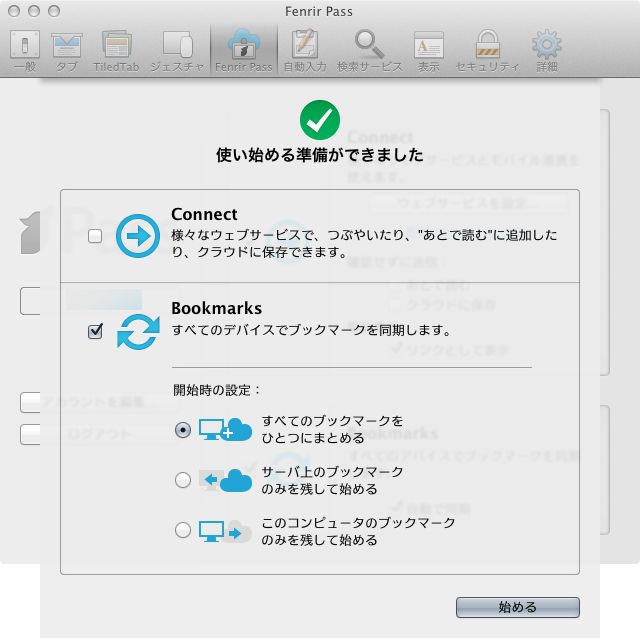Open the 詳細 (Advanced) gear pane
This screenshot has width=640, height=638.
547,51
